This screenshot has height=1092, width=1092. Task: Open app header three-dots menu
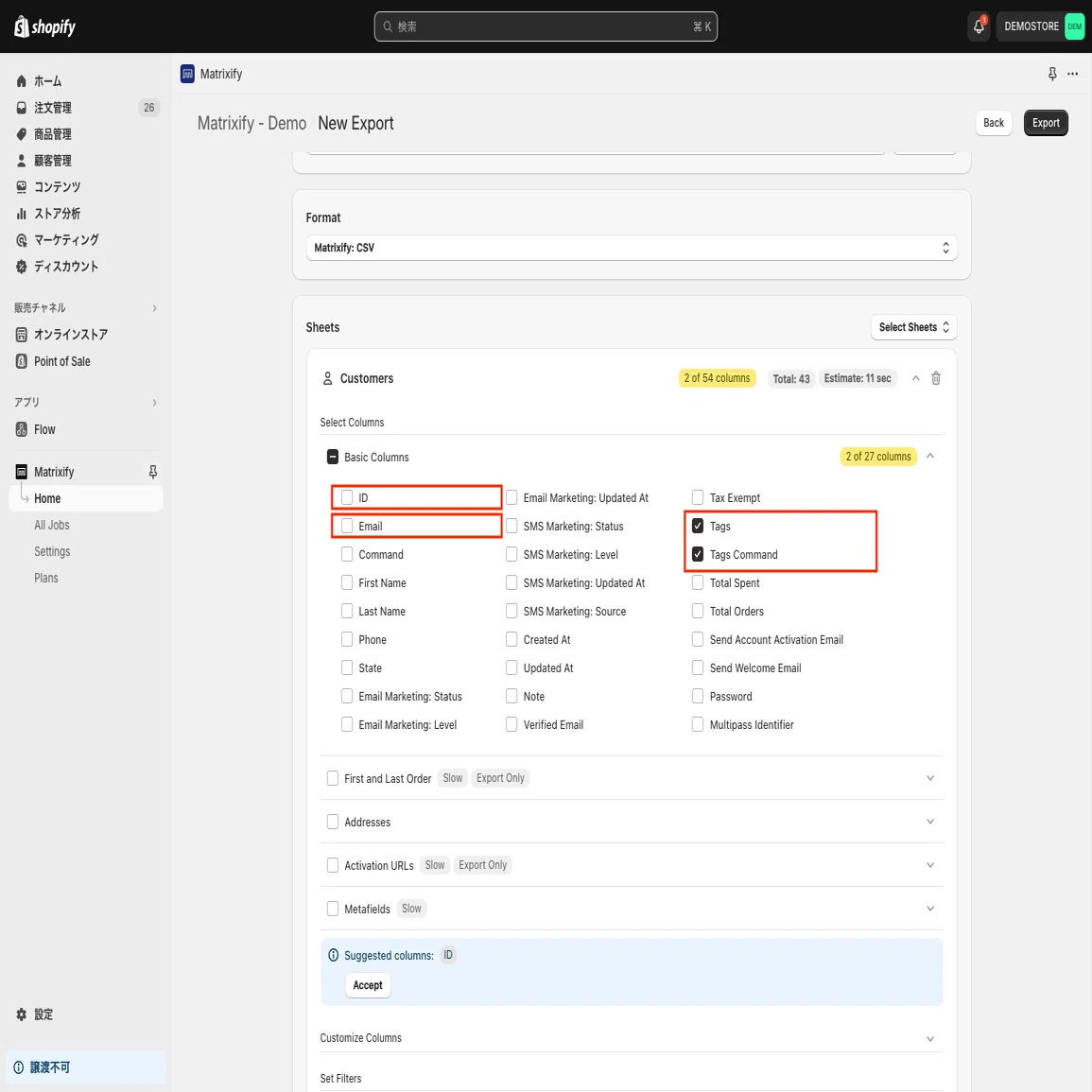(x=1072, y=74)
